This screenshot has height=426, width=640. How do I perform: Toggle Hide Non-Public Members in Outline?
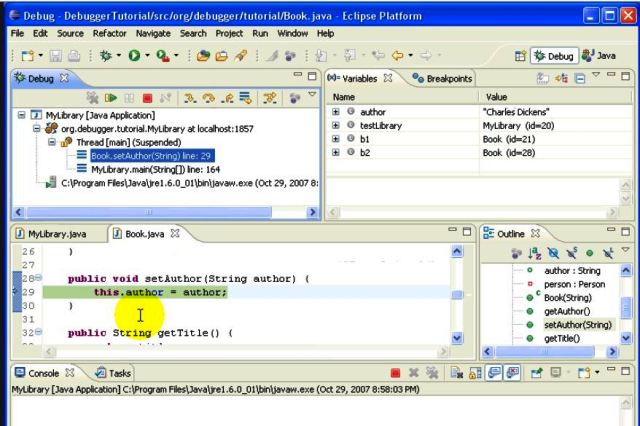pos(589,253)
